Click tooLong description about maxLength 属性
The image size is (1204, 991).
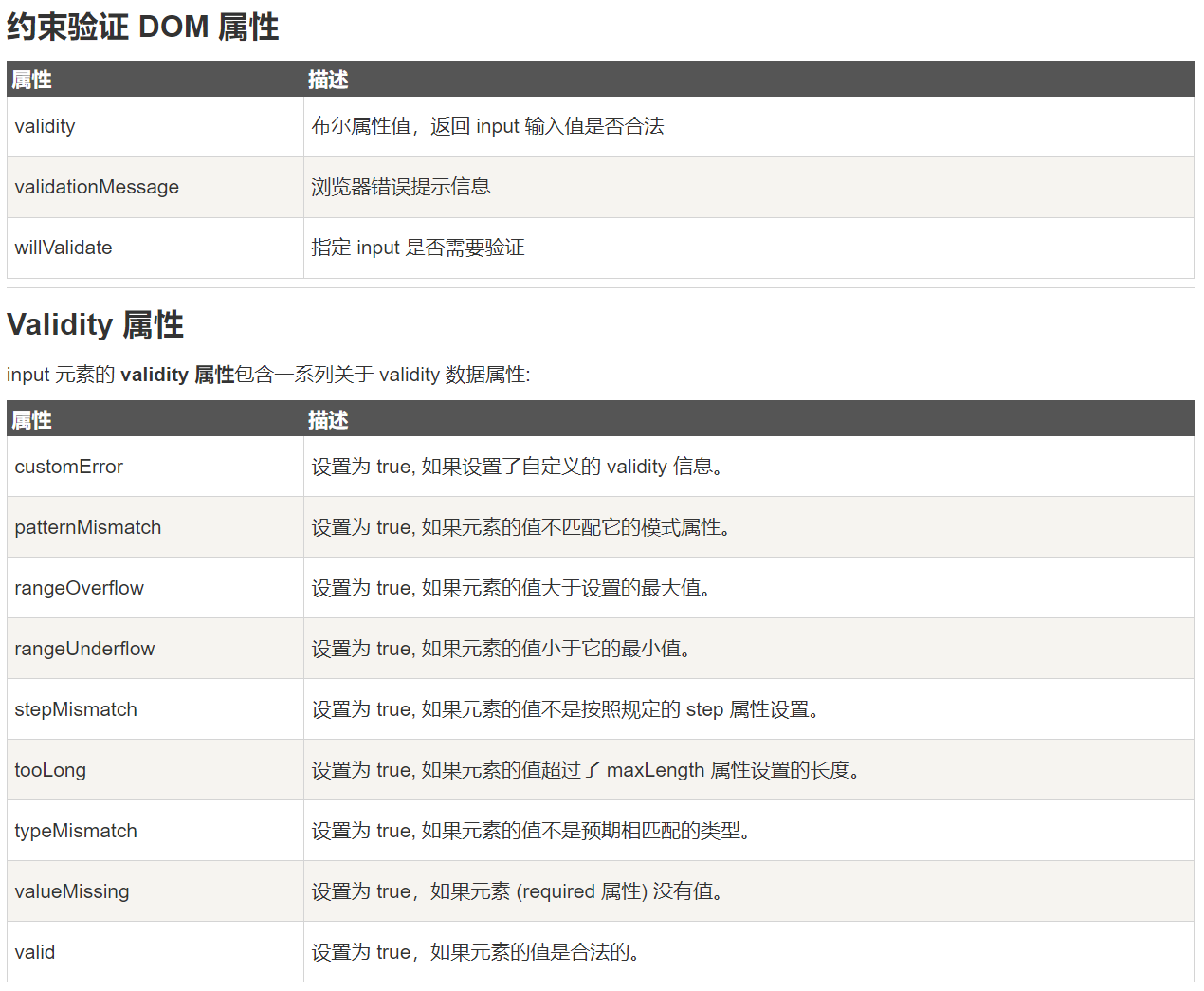(586, 770)
